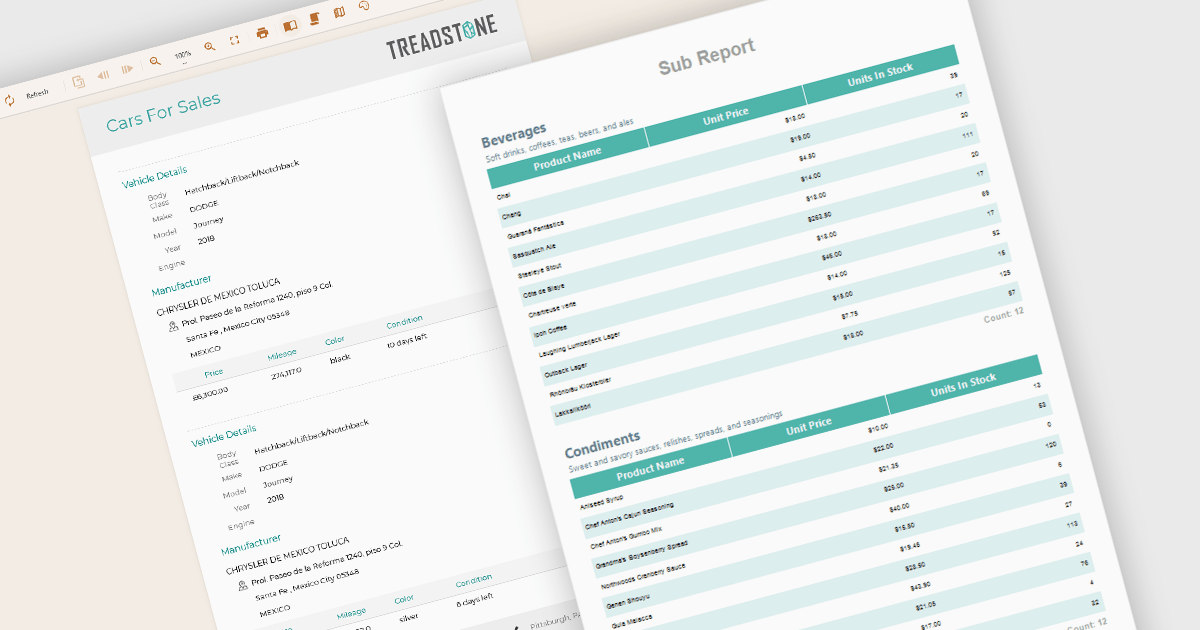1200x630 pixels.
Task: Click the Beverages category heading
Action: [514, 135]
